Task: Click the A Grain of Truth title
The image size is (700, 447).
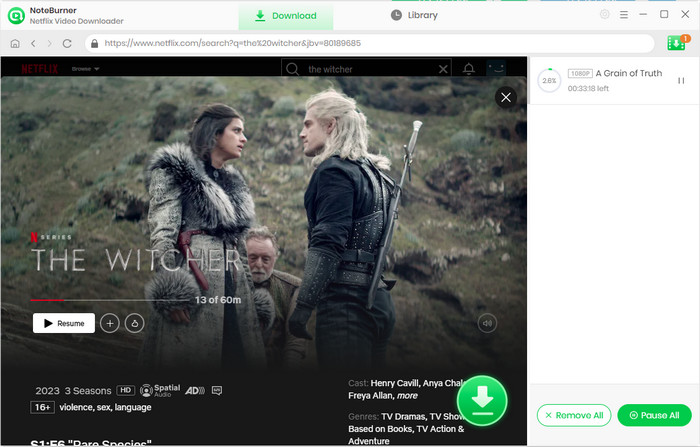Action: (x=629, y=73)
